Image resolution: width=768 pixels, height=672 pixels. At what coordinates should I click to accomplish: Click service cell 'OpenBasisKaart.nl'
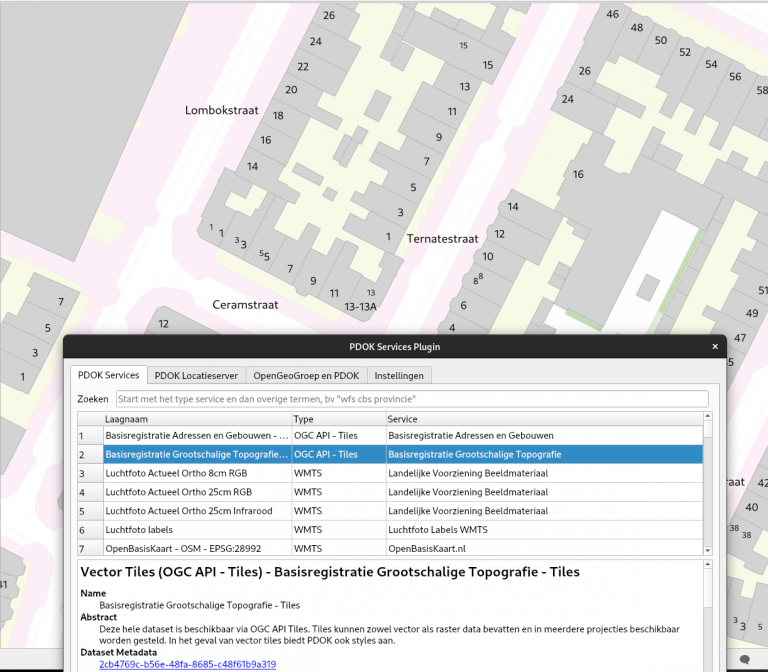[x=545, y=548]
